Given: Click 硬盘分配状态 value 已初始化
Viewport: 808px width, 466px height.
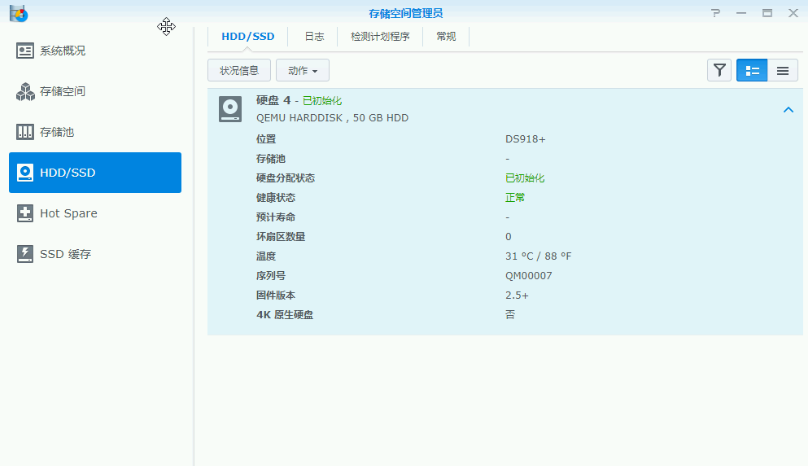Looking at the screenshot, I should point(525,178).
